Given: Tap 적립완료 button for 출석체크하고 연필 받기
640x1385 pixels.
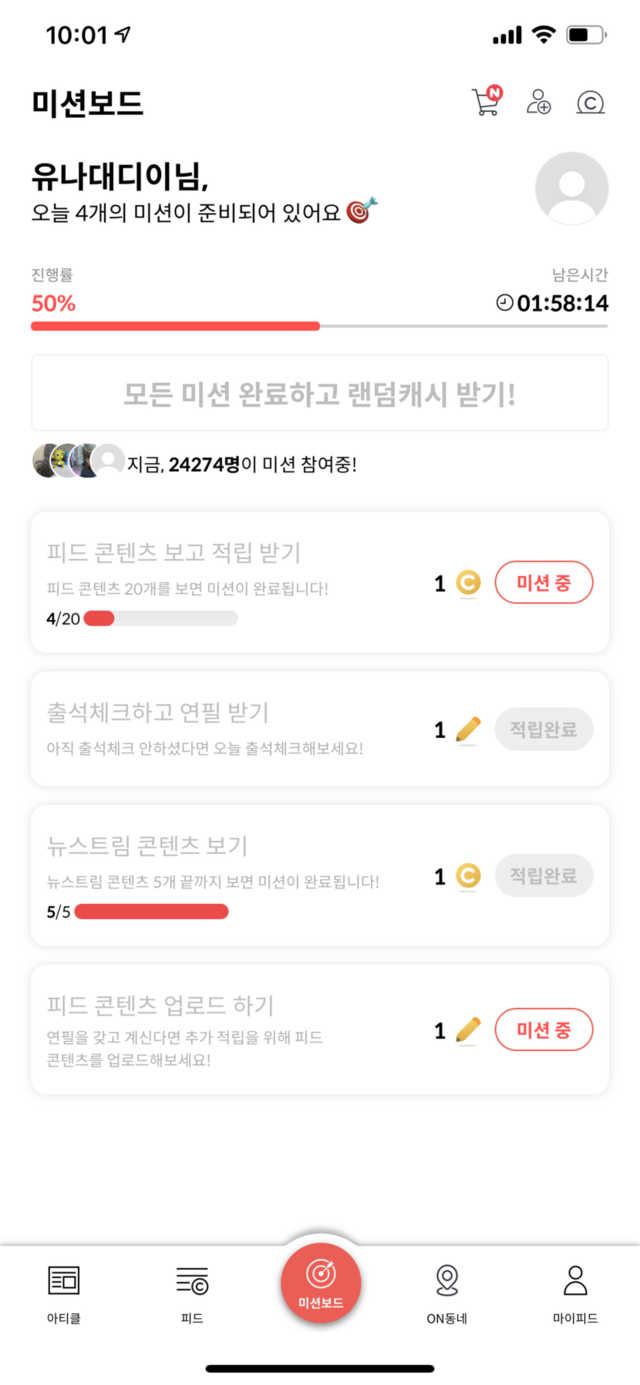Looking at the screenshot, I should coord(544,729).
